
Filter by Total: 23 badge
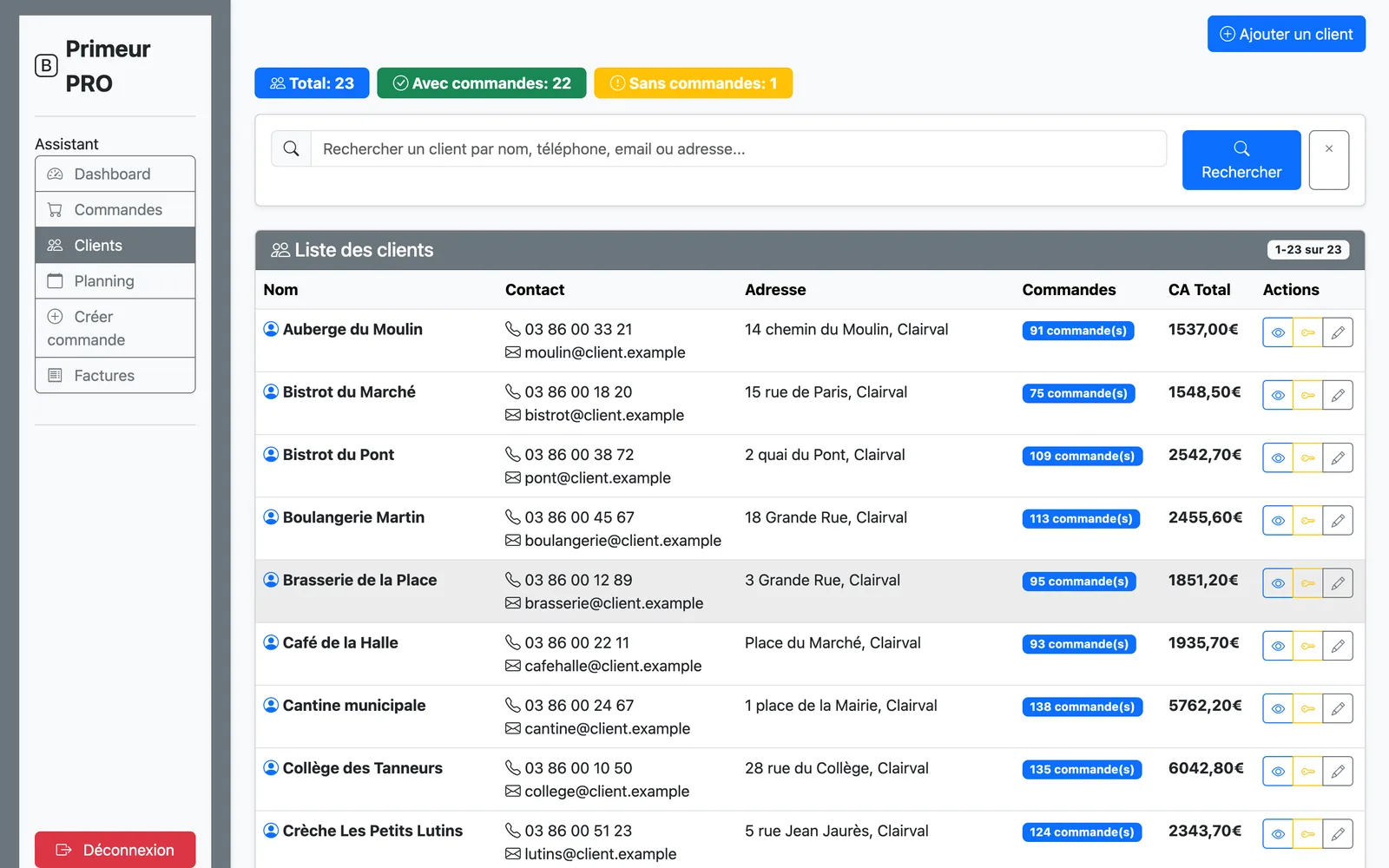coord(312,83)
